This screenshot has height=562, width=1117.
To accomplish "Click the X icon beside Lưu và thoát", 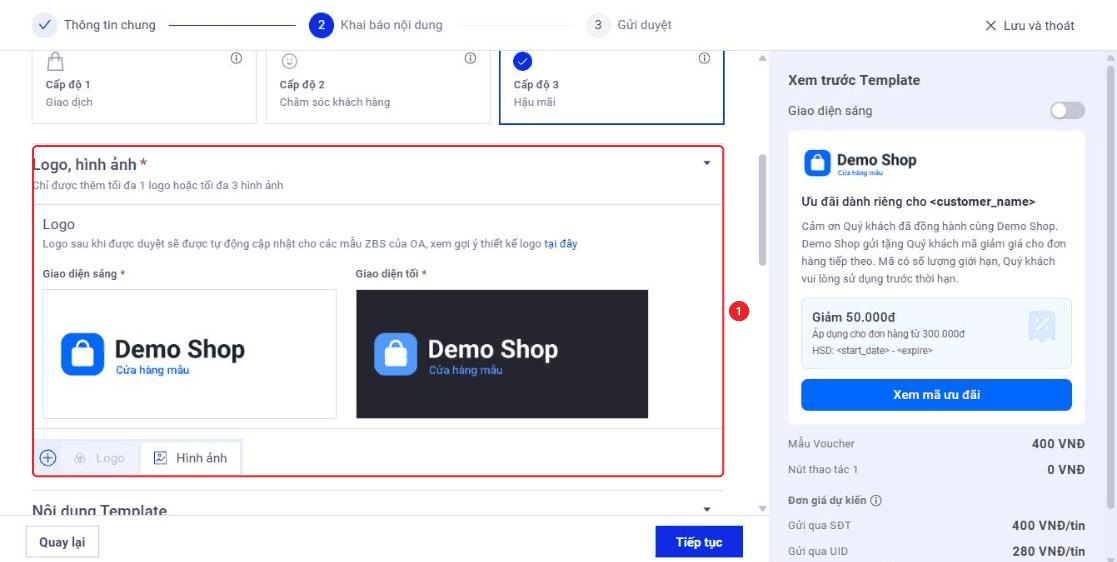I will (990, 26).
